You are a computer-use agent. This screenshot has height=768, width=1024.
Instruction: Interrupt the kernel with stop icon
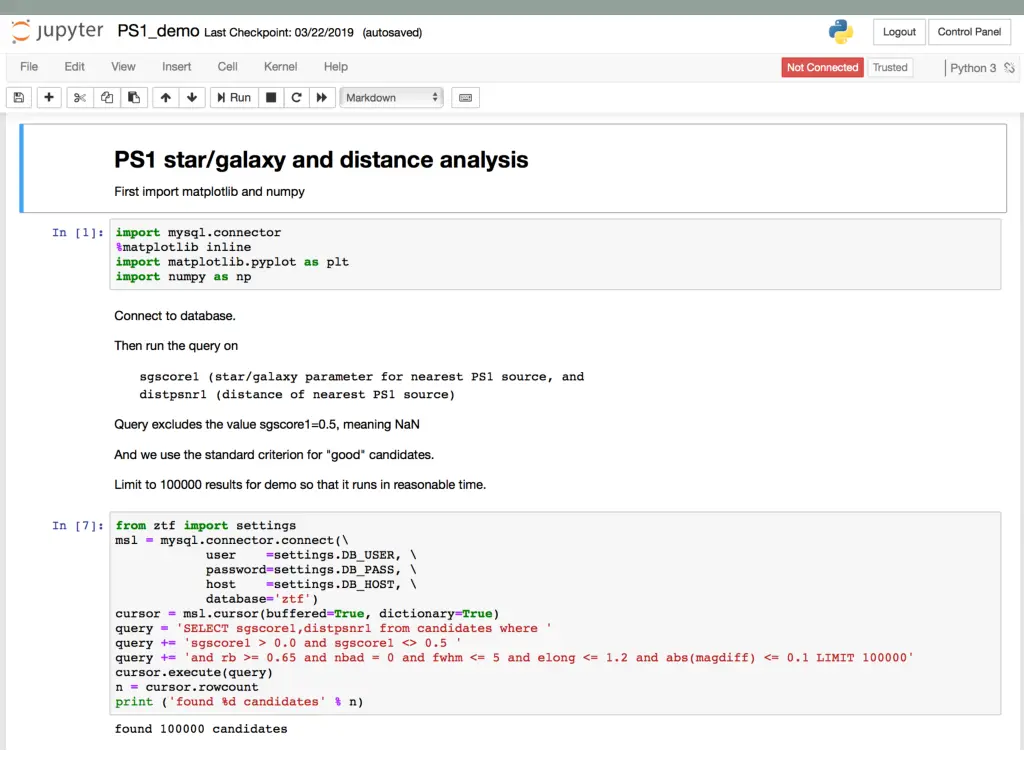click(x=271, y=97)
